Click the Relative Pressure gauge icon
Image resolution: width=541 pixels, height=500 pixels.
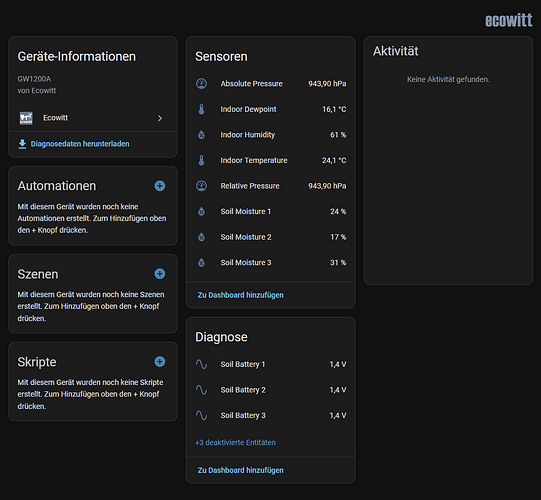[x=201, y=186]
